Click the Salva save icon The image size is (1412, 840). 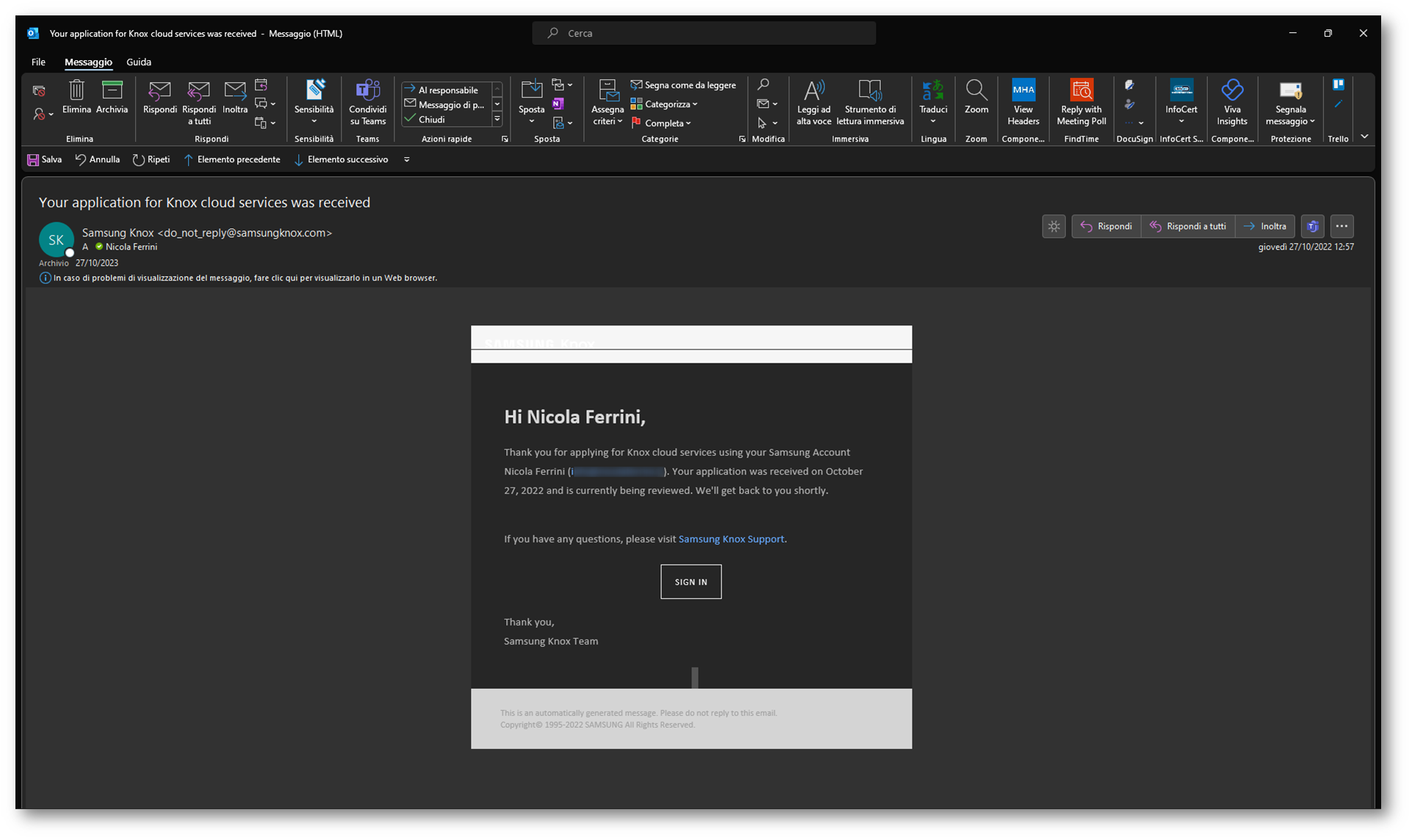pos(45,159)
